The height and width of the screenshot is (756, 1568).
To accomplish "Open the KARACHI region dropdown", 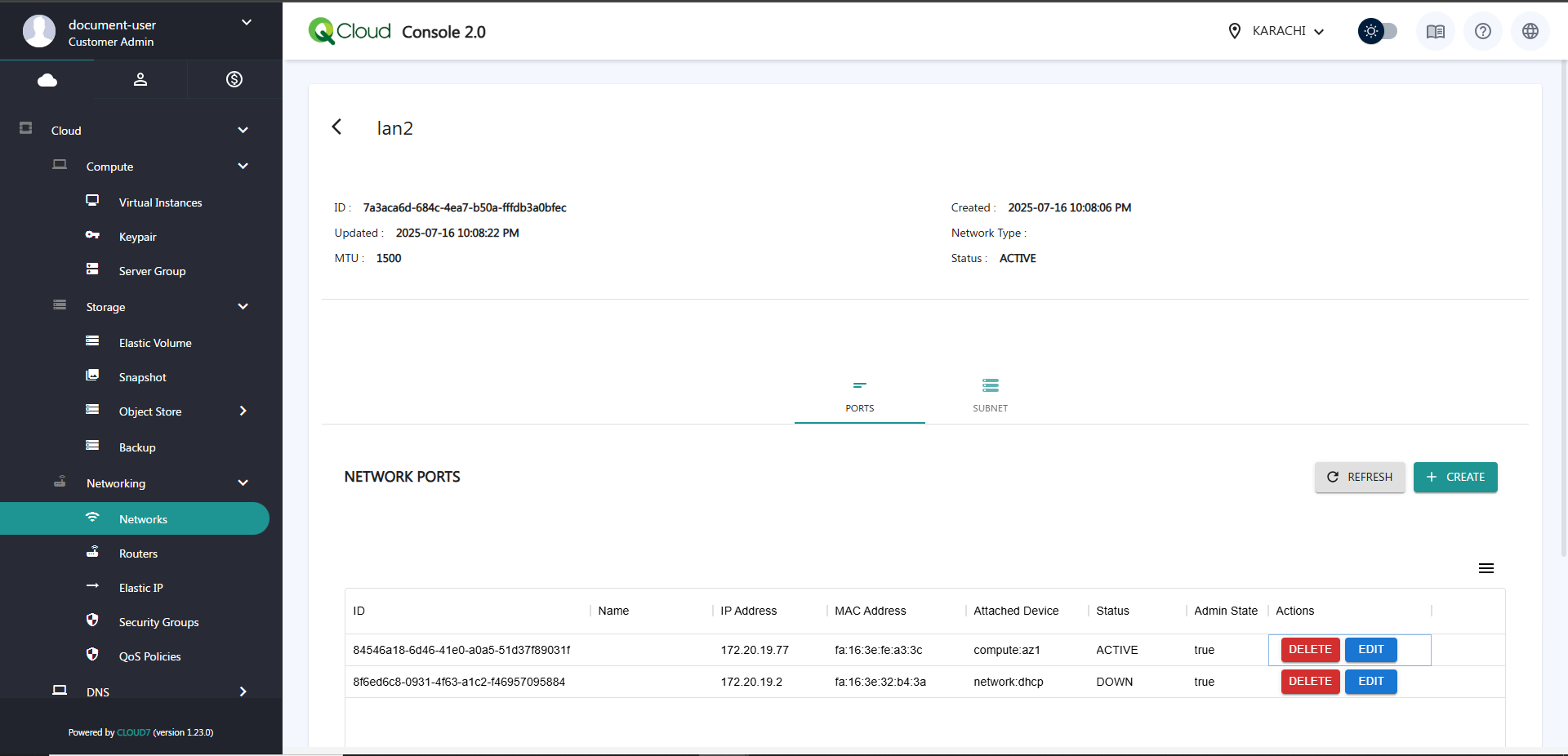I will click(1278, 31).
